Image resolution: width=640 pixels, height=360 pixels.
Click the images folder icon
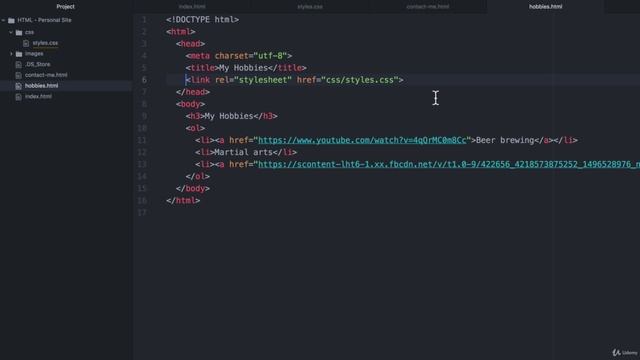tap(19, 54)
